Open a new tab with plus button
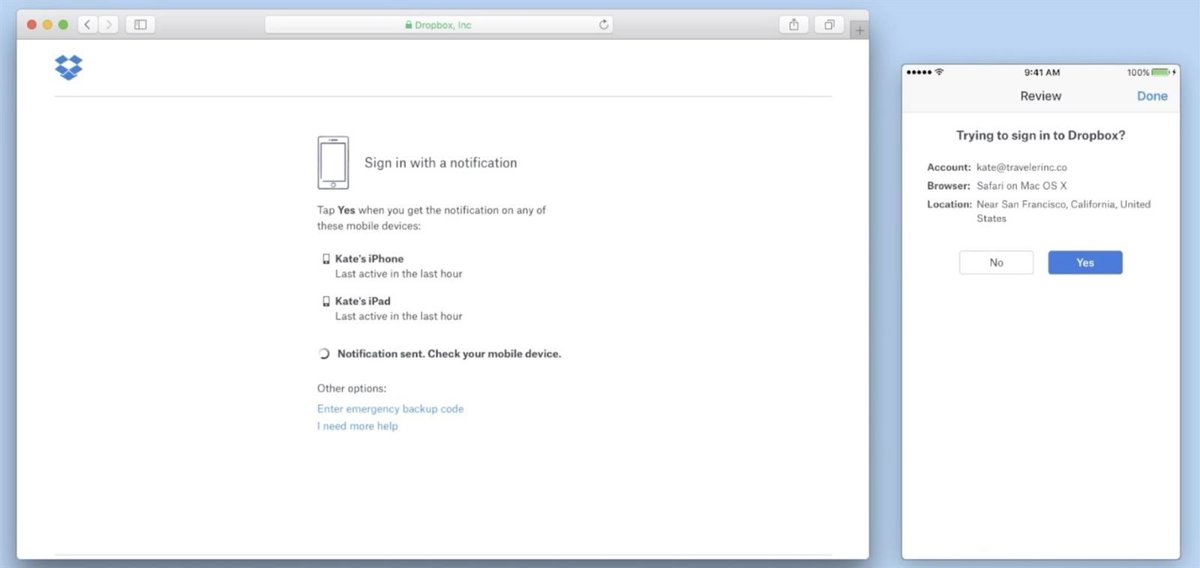This screenshot has height=568, width=1200. 858,31
